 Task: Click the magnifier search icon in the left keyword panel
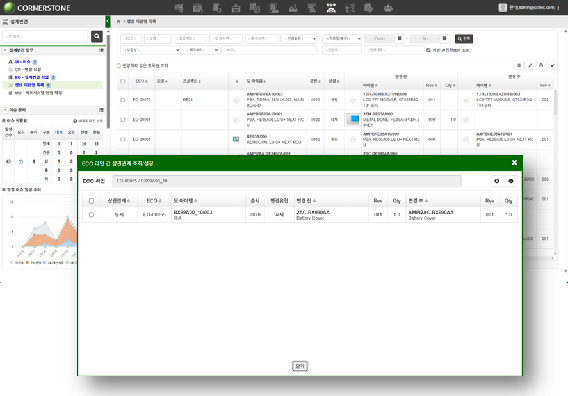(97, 36)
